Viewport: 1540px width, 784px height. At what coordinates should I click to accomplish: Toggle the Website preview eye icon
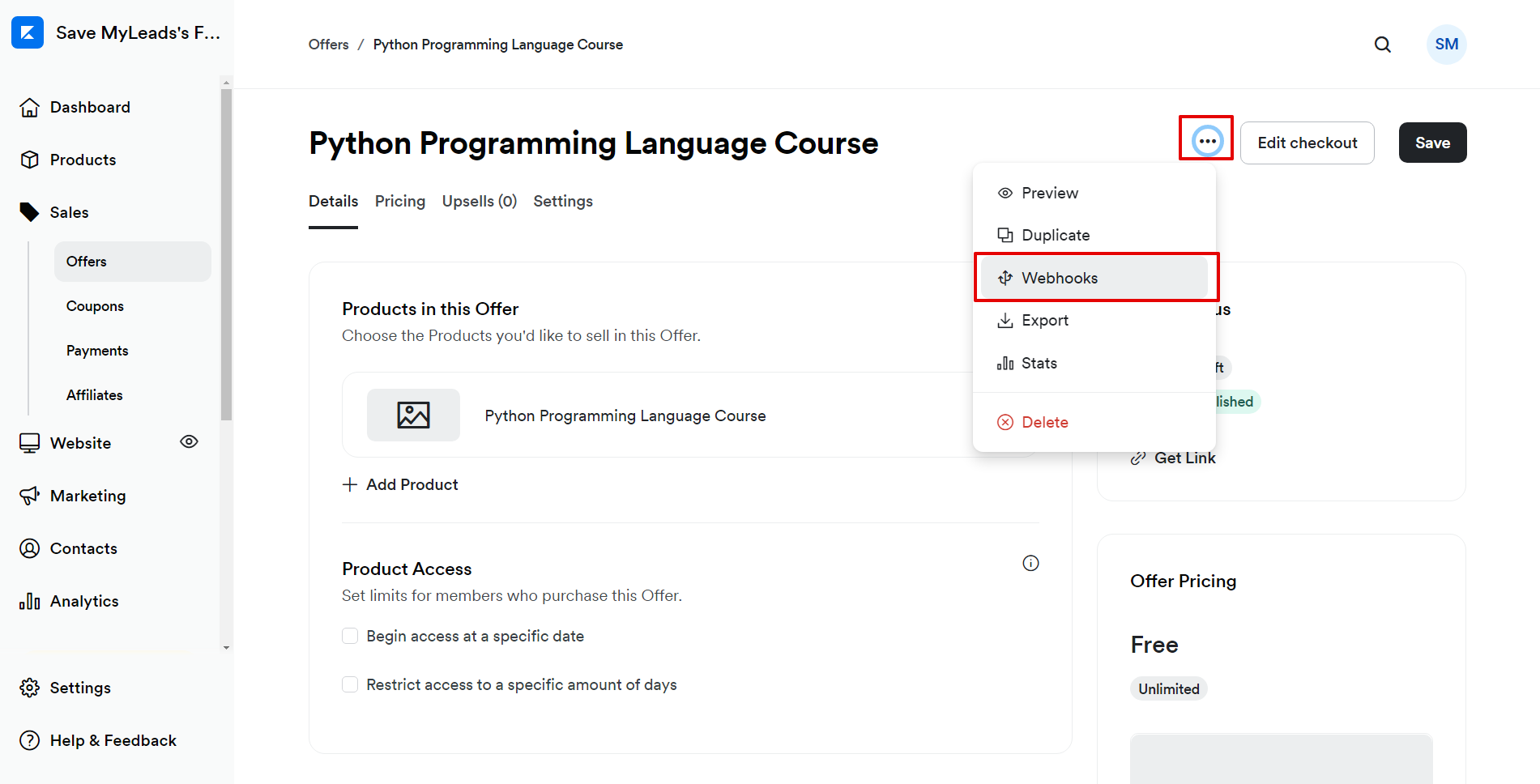pos(189,441)
